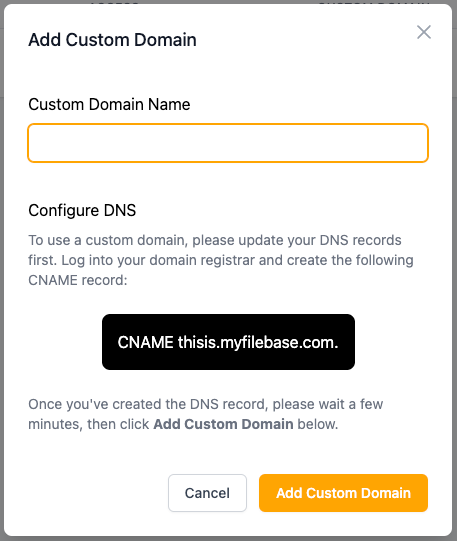Click the dimmed backdrop strip above the dialog
The image size is (457, 541).
tap(228, 2)
